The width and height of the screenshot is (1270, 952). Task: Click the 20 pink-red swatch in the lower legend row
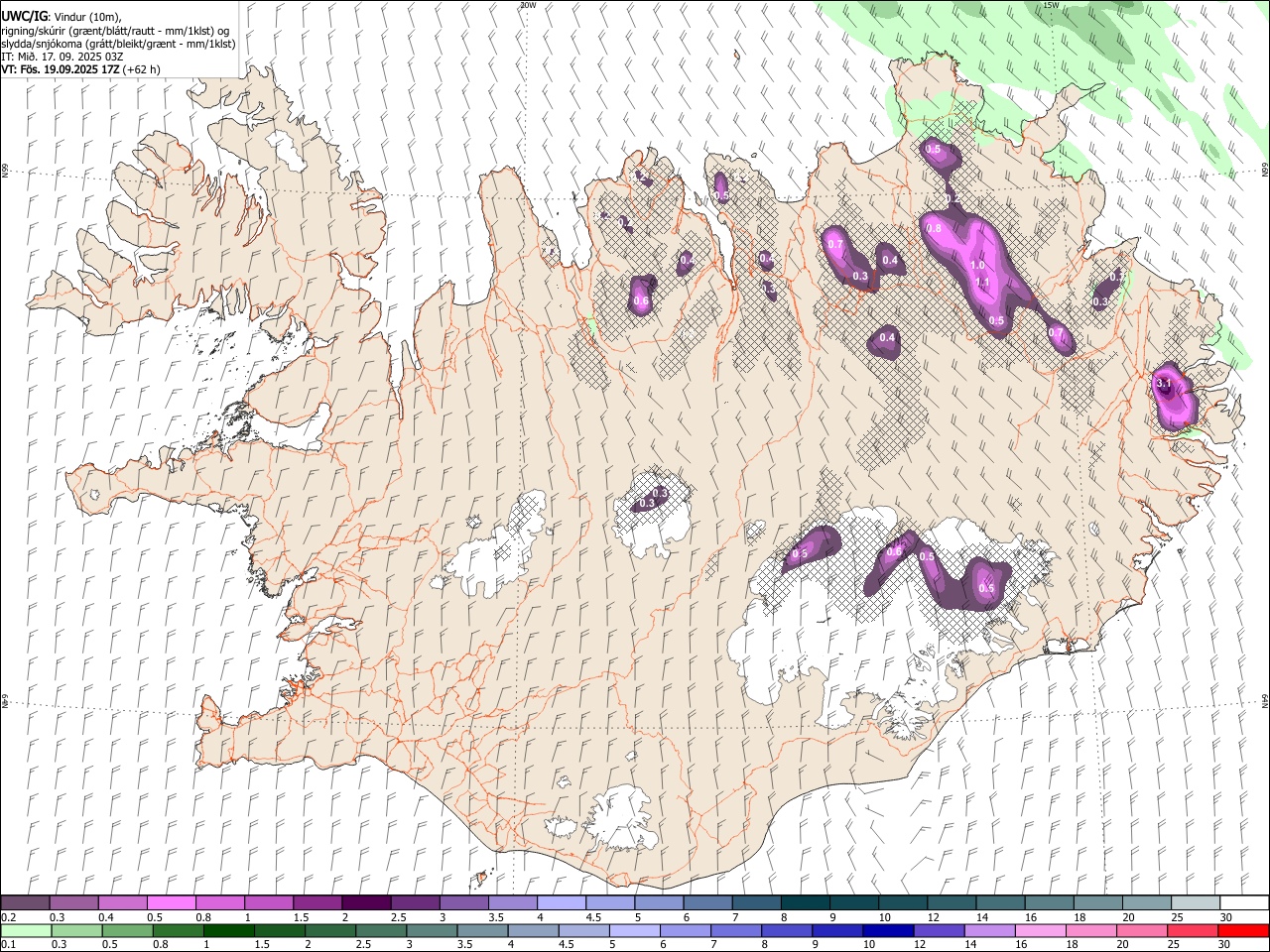click(x=1142, y=931)
